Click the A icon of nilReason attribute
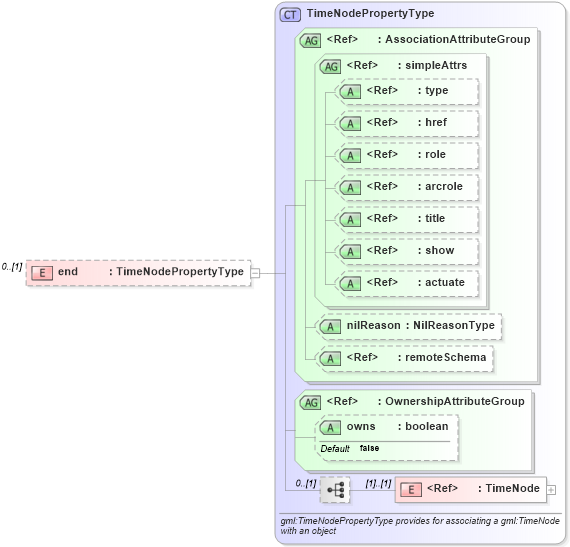 coord(330,327)
